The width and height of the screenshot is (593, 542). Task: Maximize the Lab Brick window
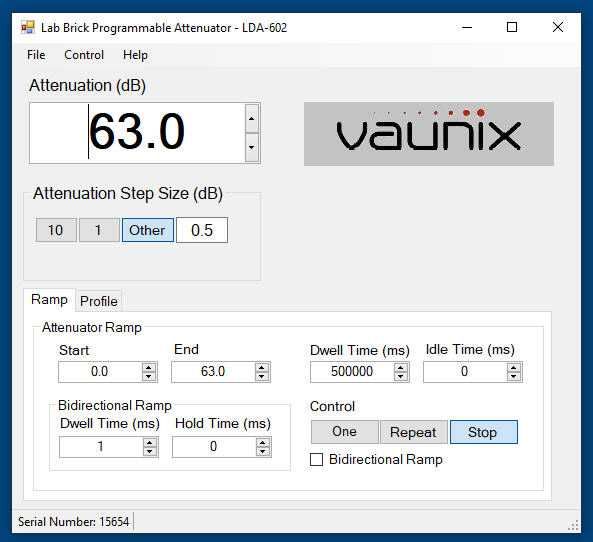click(512, 27)
